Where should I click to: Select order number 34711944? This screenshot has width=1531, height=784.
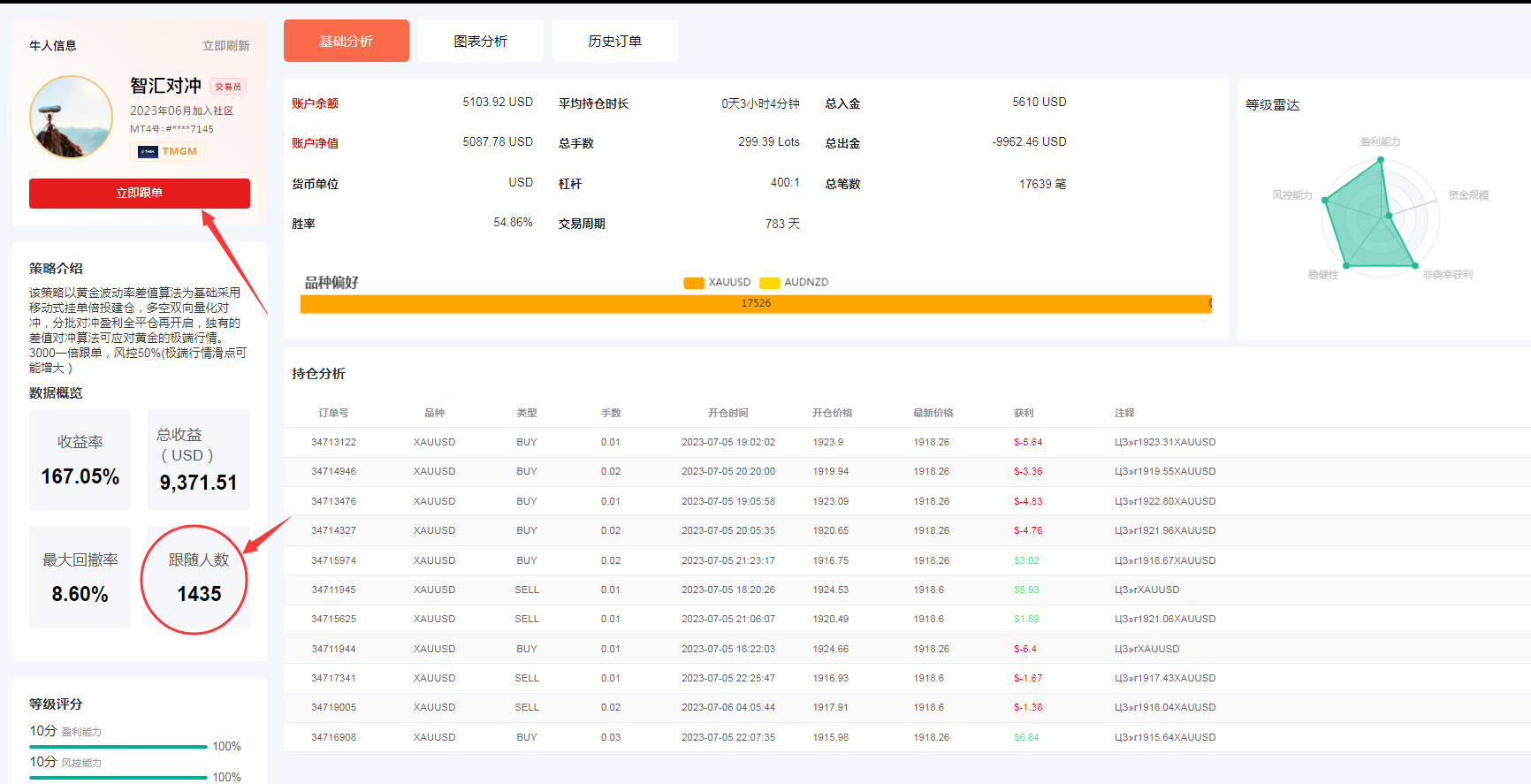[333, 649]
